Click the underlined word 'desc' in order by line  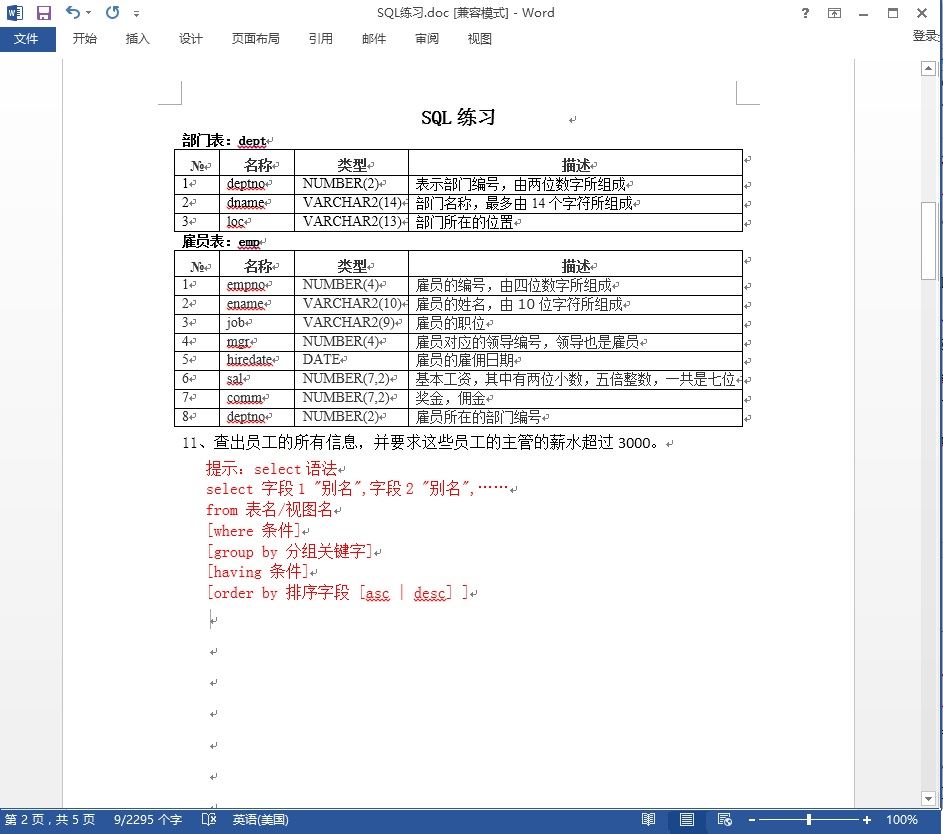(x=429, y=593)
